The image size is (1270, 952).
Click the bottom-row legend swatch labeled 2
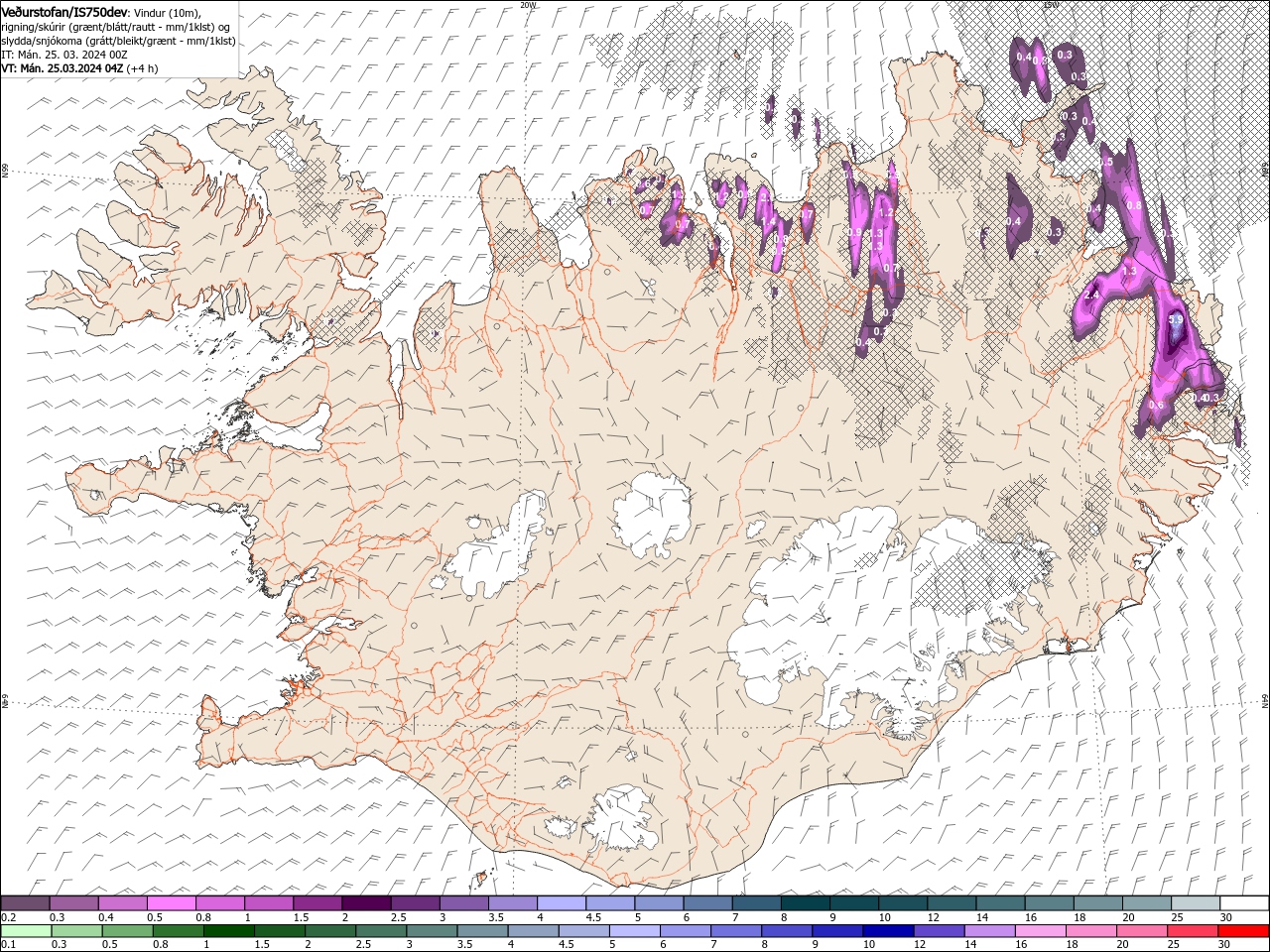pyautogui.click(x=330, y=931)
